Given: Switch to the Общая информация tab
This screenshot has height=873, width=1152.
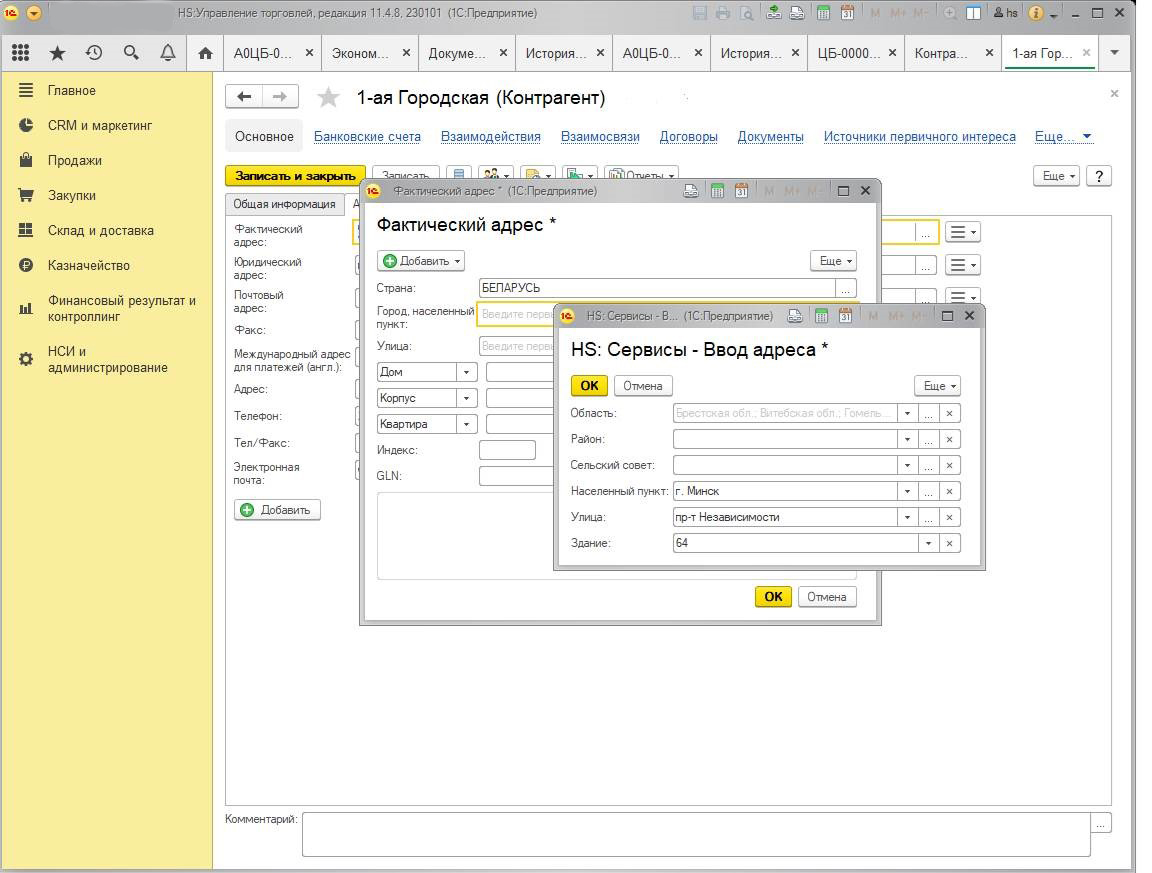Looking at the screenshot, I should pyautogui.click(x=284, y=204).
